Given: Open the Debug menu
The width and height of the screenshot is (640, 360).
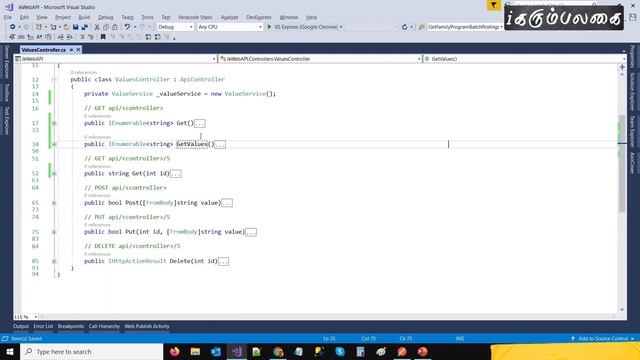Looking at the screenshot, I should click(105, 18).
